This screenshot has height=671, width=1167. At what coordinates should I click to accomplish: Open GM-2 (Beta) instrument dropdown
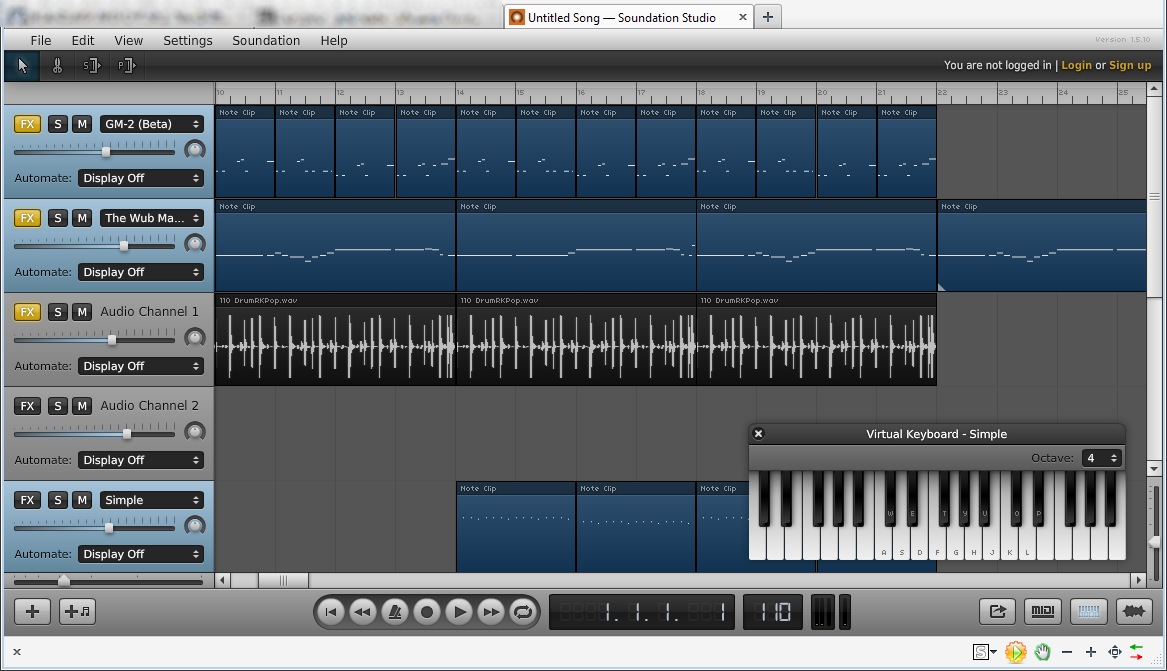coord(152,124)
